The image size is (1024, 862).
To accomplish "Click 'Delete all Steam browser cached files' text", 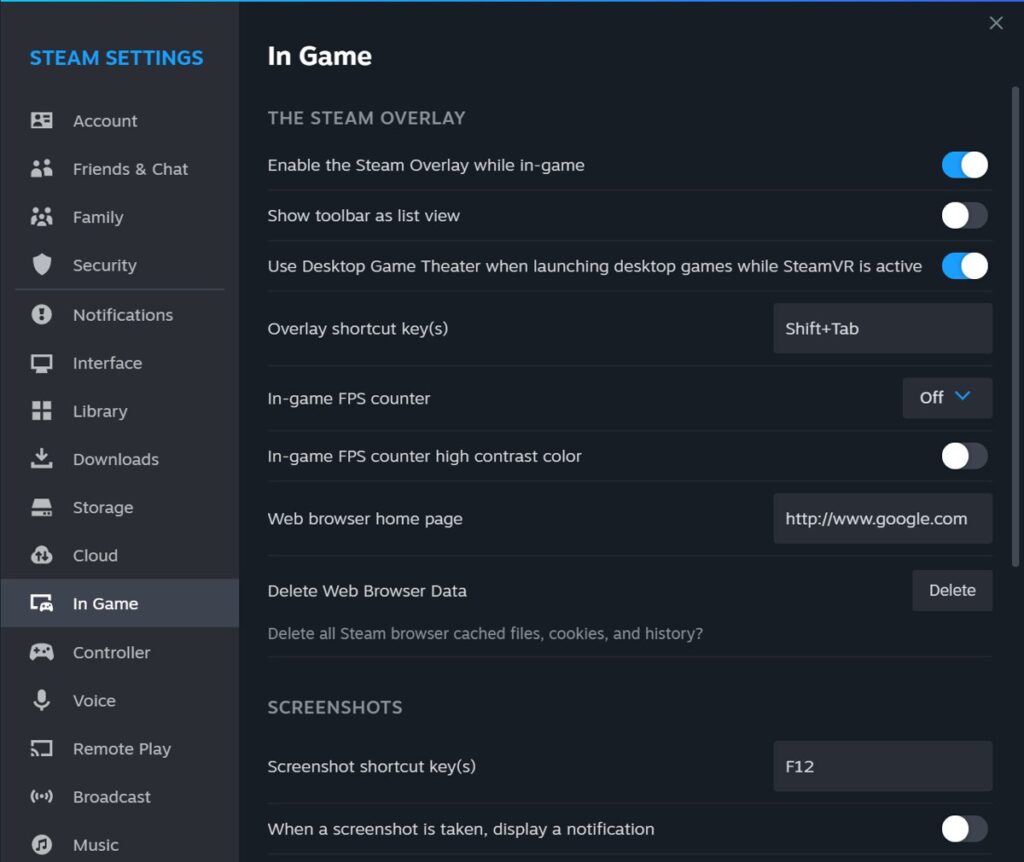I will click(x=485, y=633).
